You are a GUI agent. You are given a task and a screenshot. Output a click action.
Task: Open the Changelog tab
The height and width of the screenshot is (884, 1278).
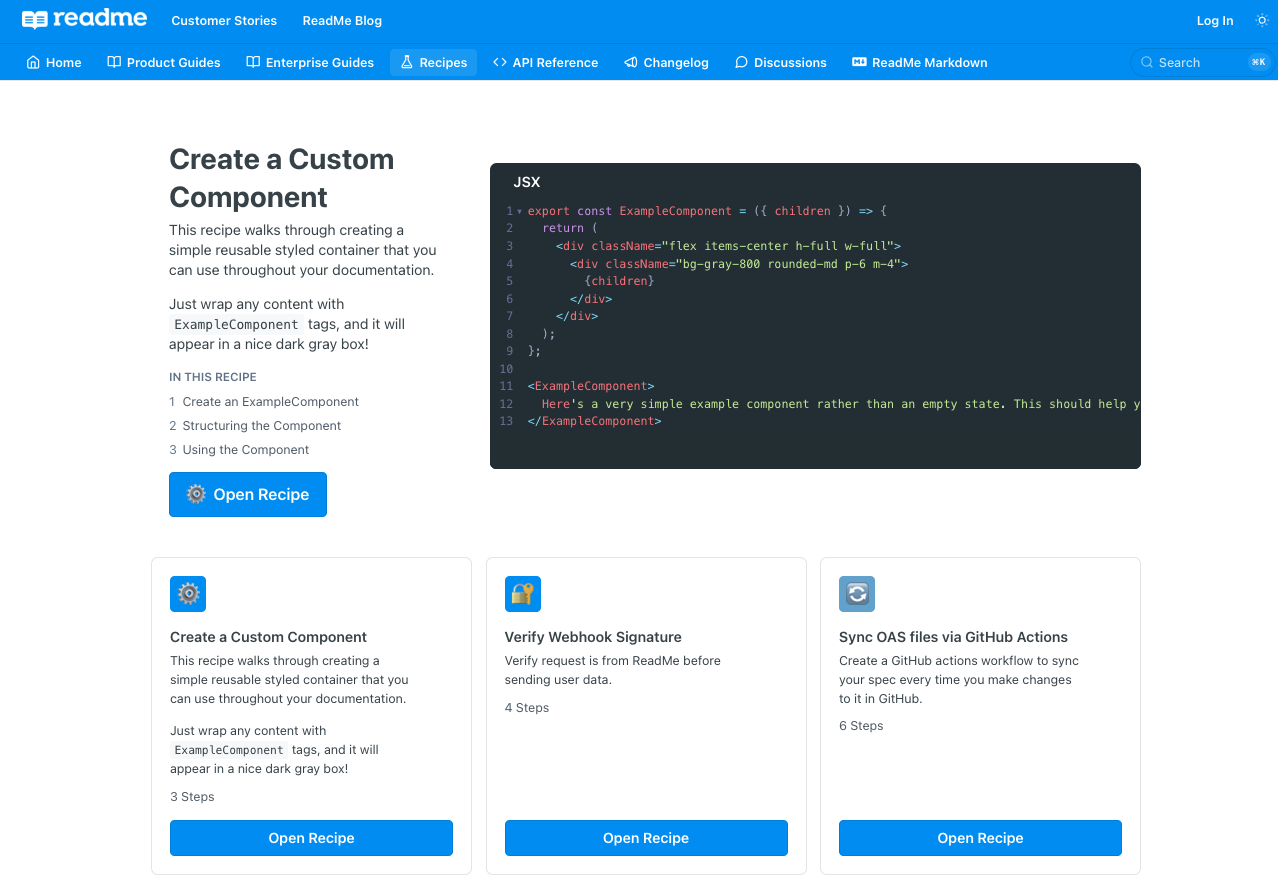coord(666,62)
